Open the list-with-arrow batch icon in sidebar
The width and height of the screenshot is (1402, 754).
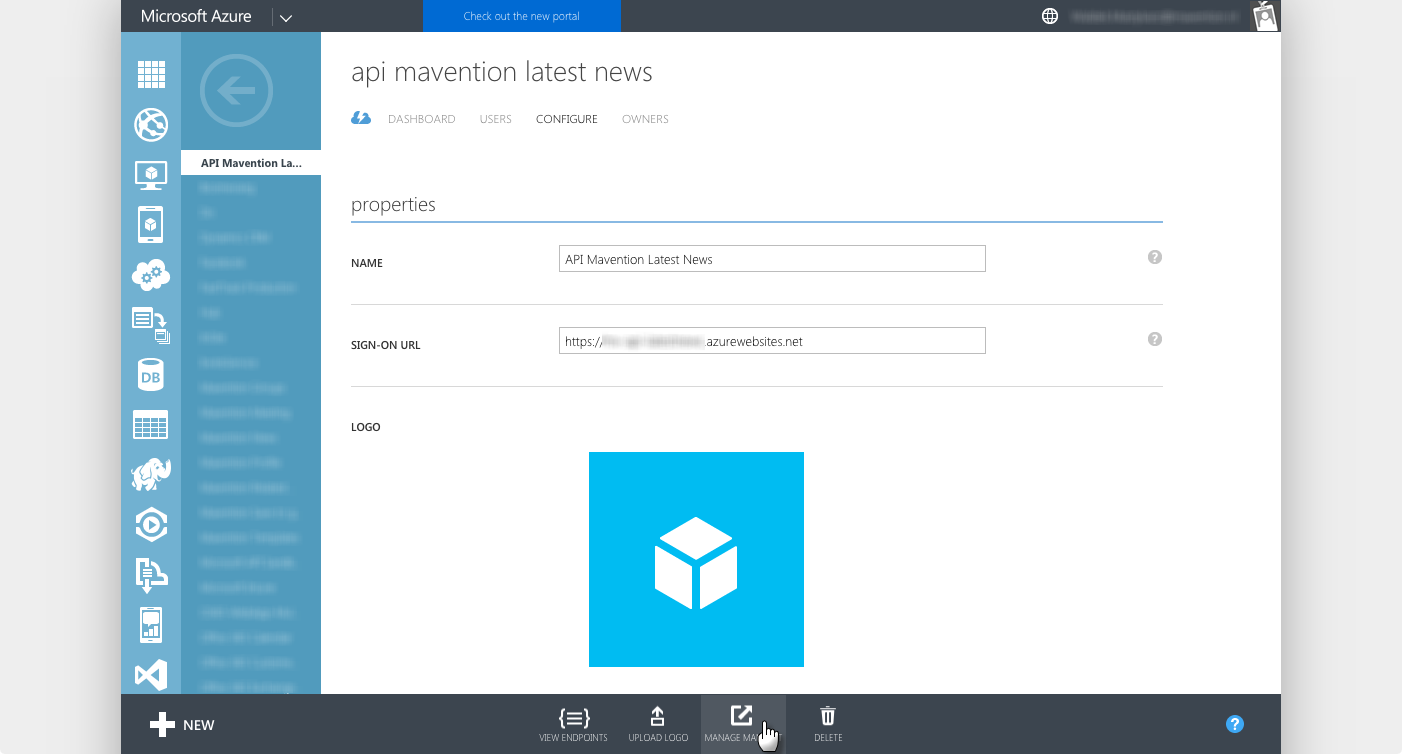click(151, 324)
